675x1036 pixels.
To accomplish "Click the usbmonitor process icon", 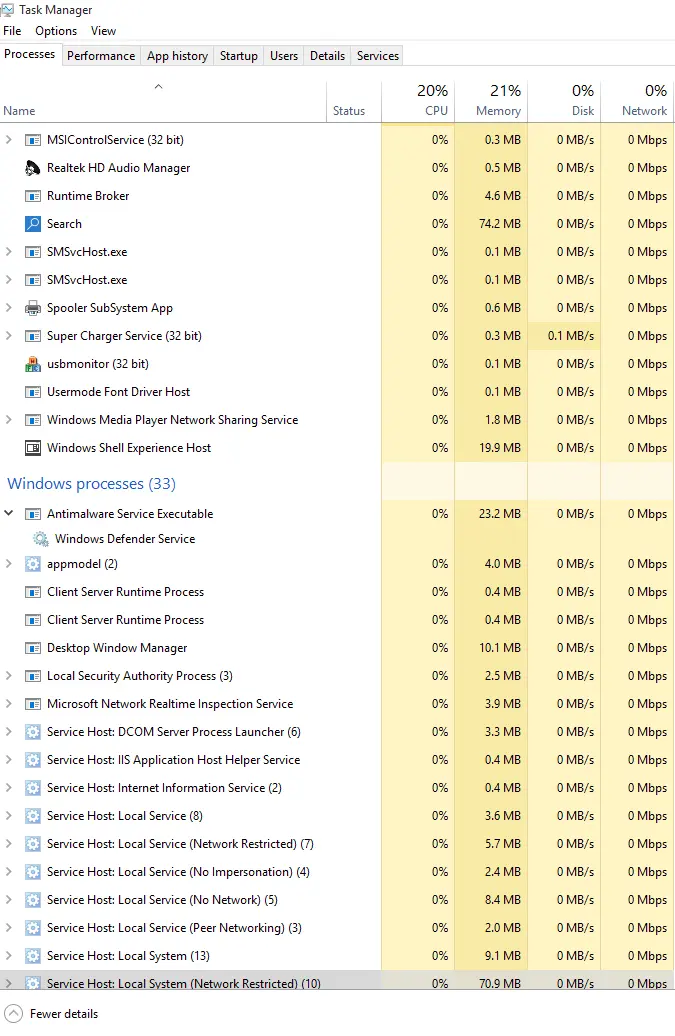I will tap(32, 364).
